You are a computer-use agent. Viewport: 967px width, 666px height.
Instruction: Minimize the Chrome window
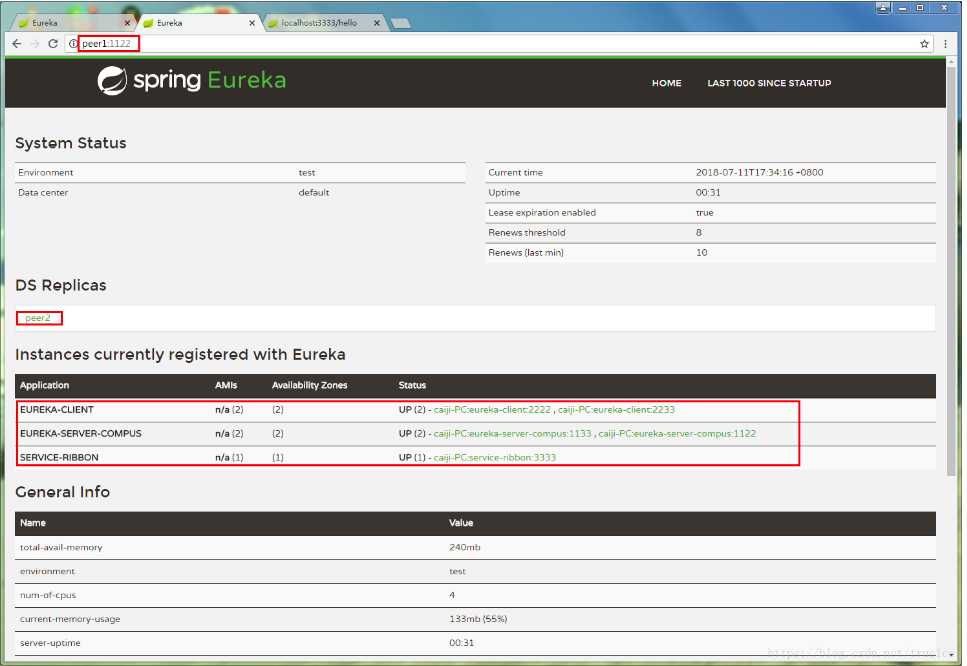click(902, 8)
